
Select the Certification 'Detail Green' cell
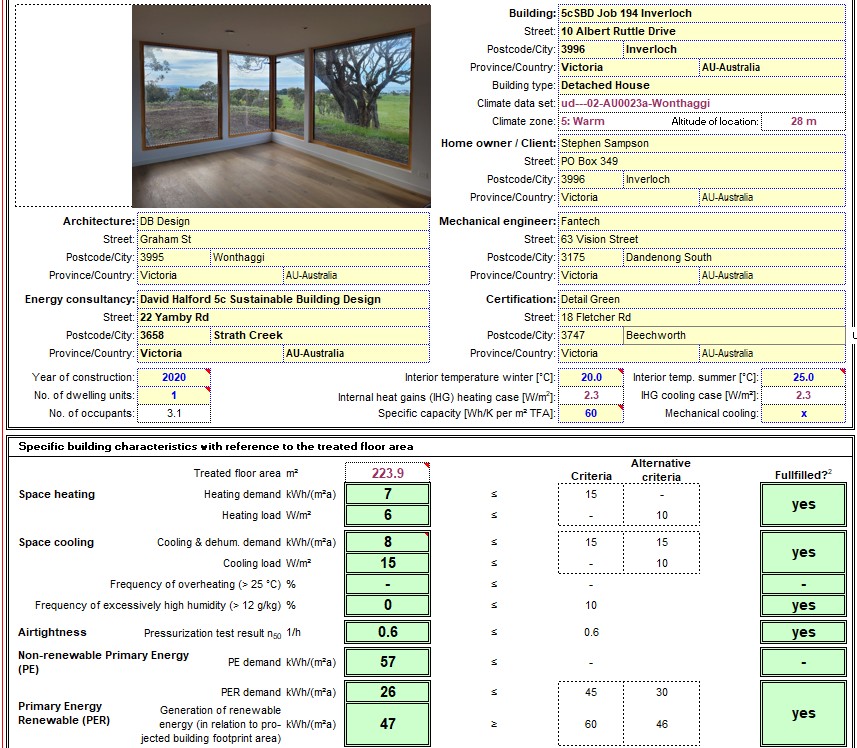coord(700,299)
